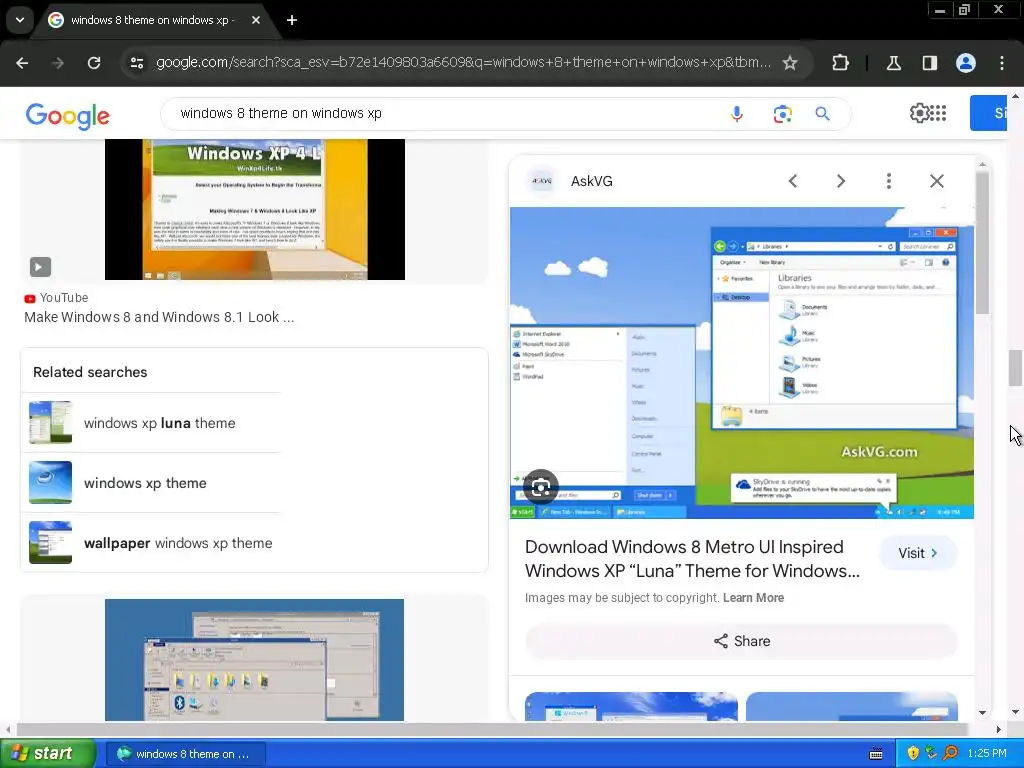Click the preview panel scrollbar thumb
Image resolution: width=1024 pixels, height=768 pixels.
[982, 243]
